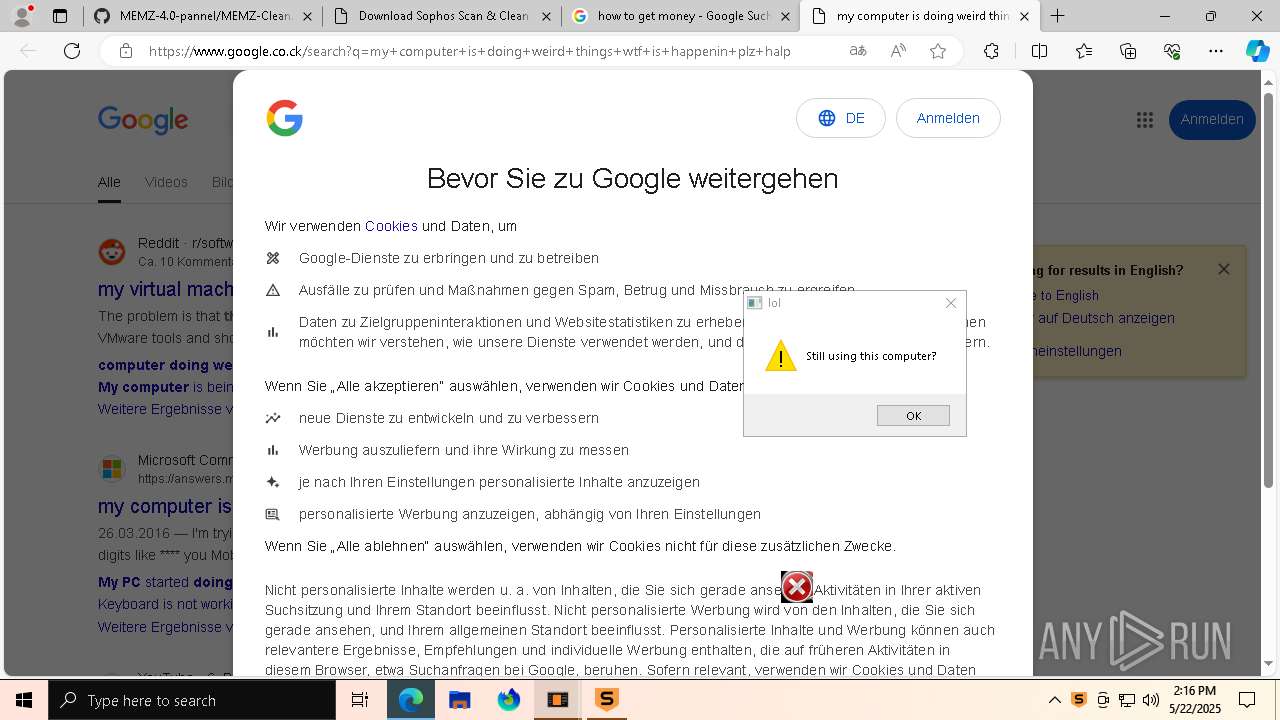
Task: Click the warning triangle in lol dialog
Action: click(x=781, y=356)
